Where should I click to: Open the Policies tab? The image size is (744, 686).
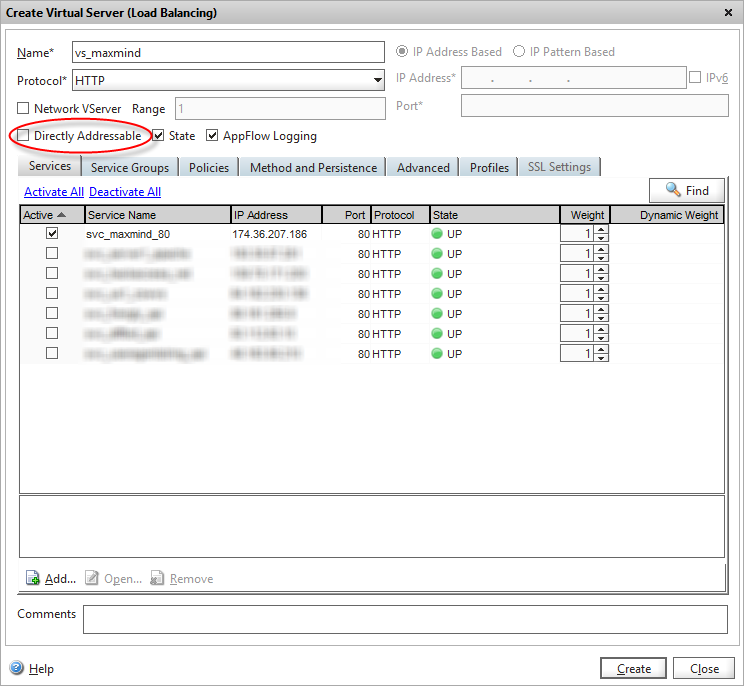(209, 167)
